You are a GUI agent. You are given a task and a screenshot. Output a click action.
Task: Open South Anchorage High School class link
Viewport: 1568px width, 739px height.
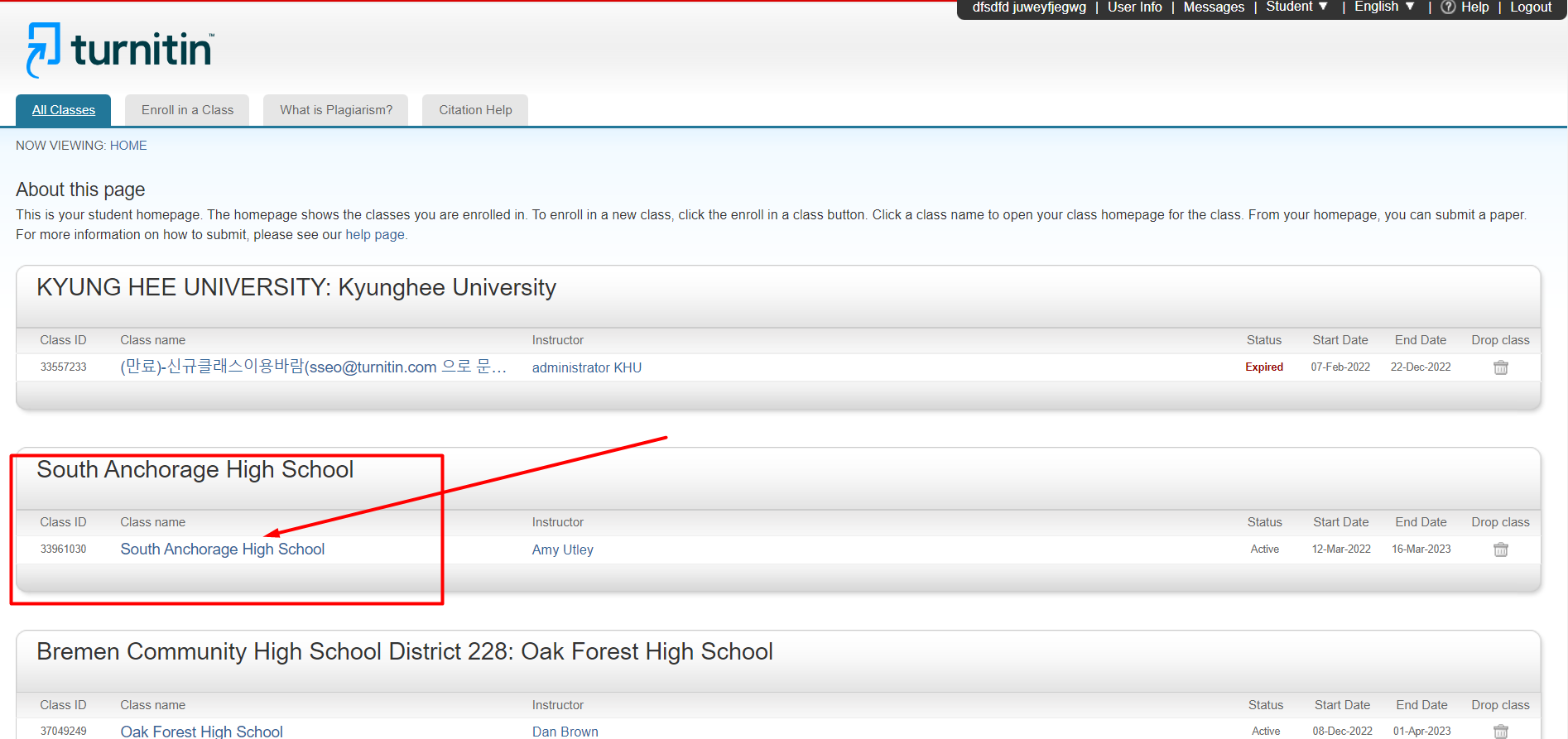point(223,549)
